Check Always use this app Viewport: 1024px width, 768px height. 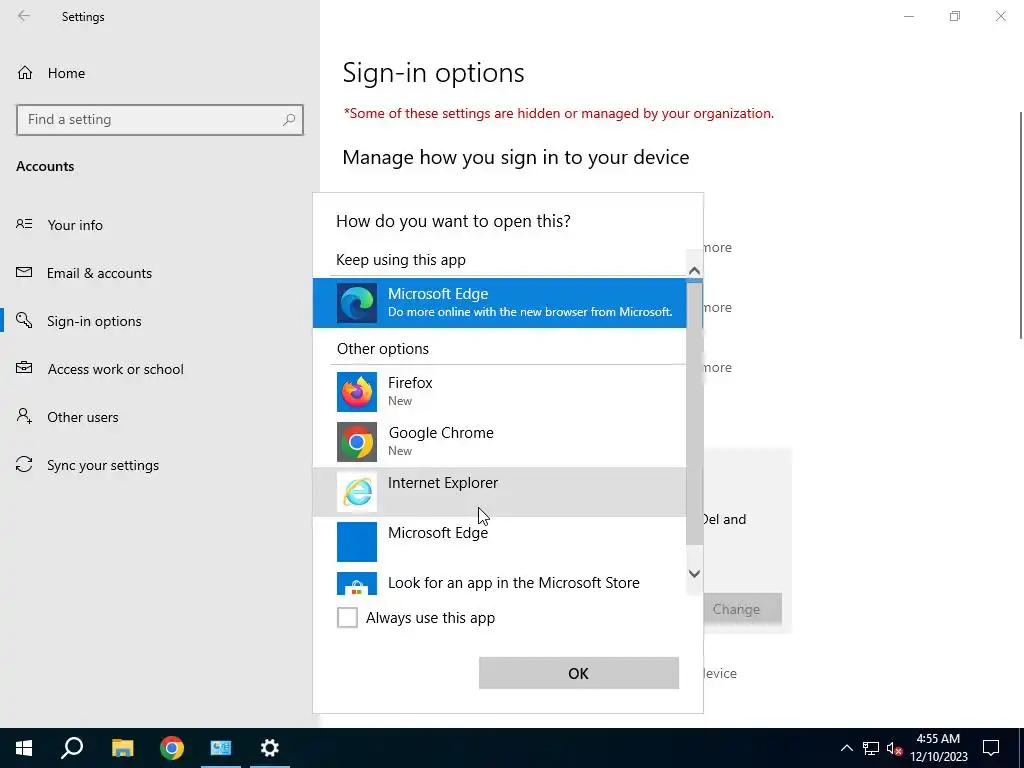347,617
